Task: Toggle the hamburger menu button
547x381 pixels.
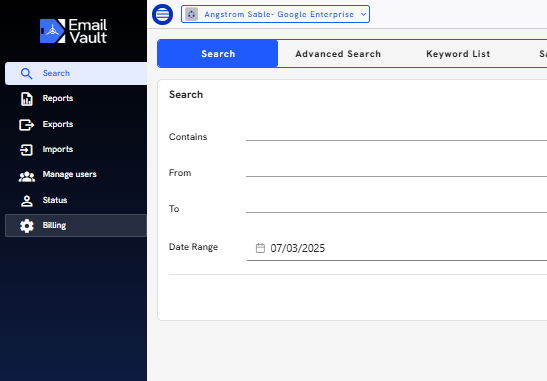Action: pyautogui.click(x=162, y=14)
